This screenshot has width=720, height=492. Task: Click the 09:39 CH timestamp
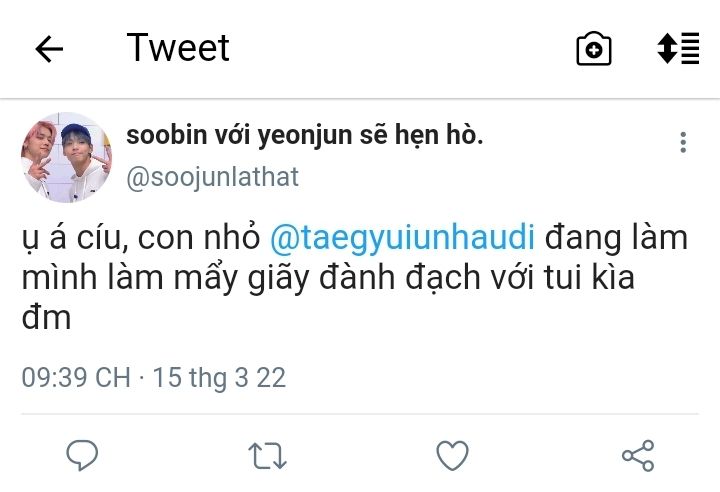[x=76, y=377]
